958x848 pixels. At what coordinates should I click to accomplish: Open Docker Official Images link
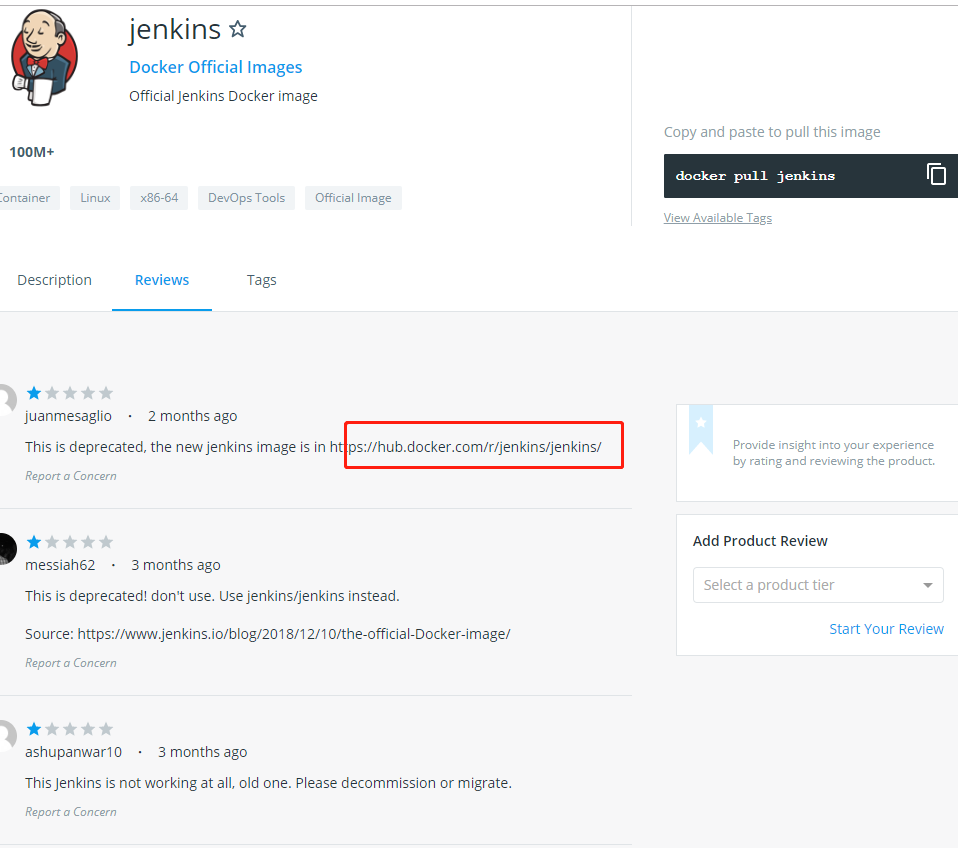216,67
